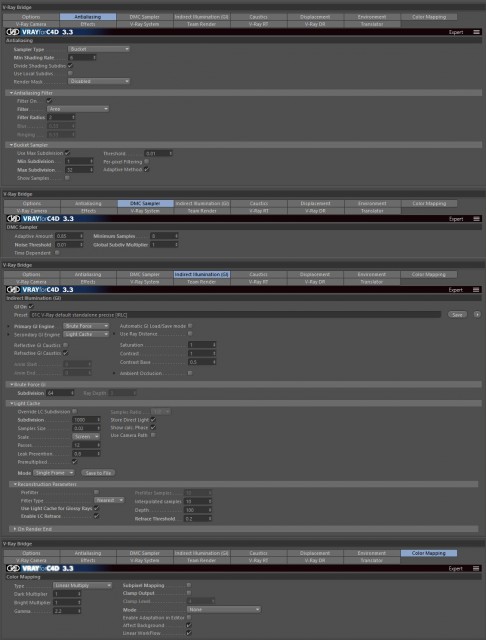Screen dimensions: 486x640
Task: Tick the Use Ray Distance checkbox
Action: pos(190,334)
